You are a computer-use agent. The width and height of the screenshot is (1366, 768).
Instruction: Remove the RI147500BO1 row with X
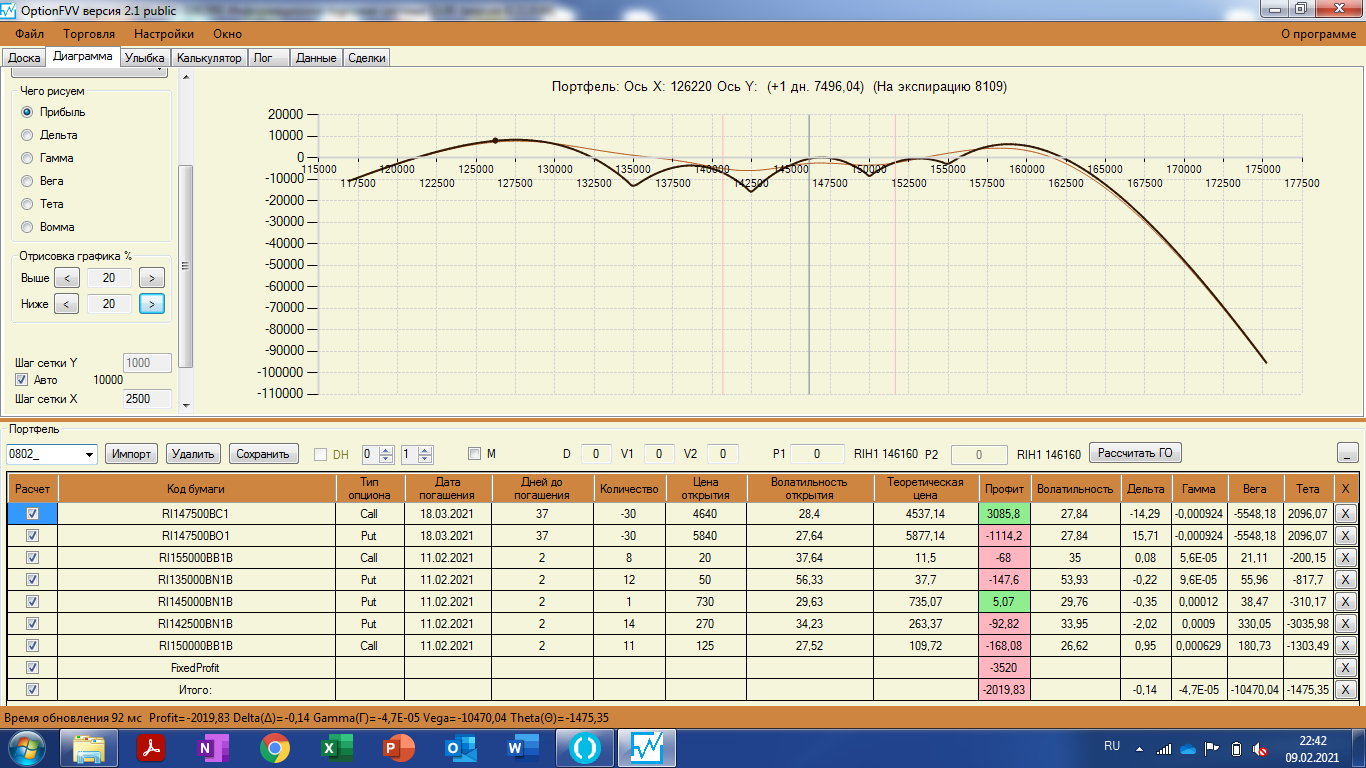coord(1346,535)
